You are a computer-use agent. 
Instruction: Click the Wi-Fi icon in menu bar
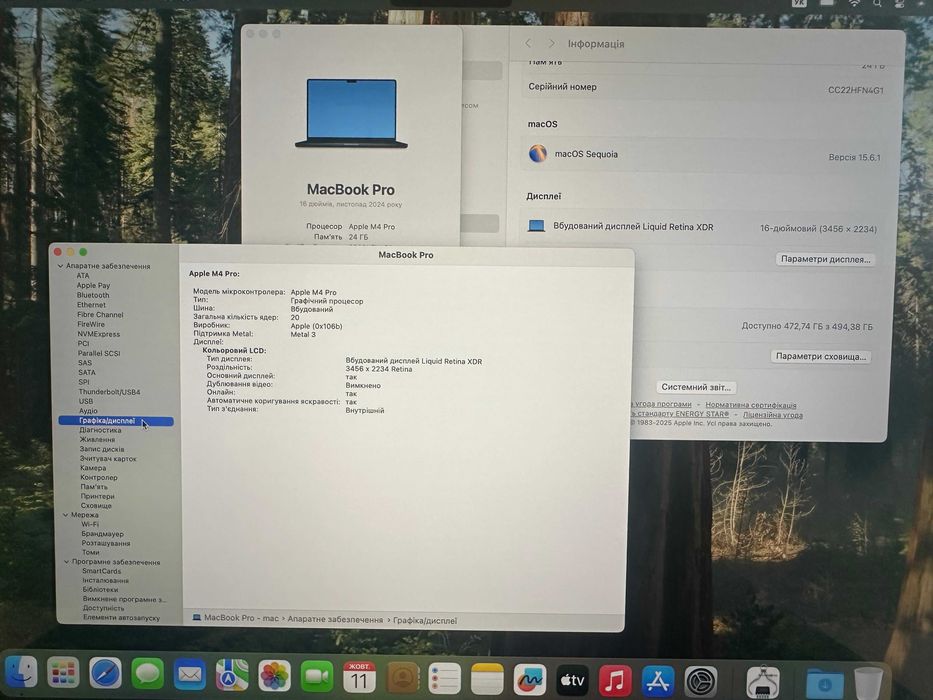[x=854, y=3]
